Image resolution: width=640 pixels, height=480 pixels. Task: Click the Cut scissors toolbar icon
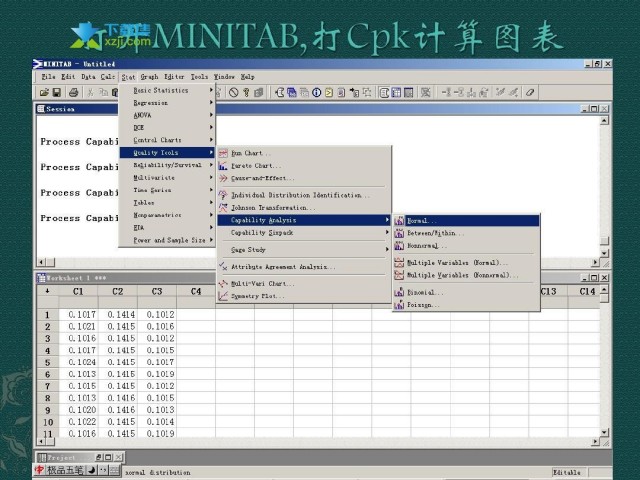[90, 93]
